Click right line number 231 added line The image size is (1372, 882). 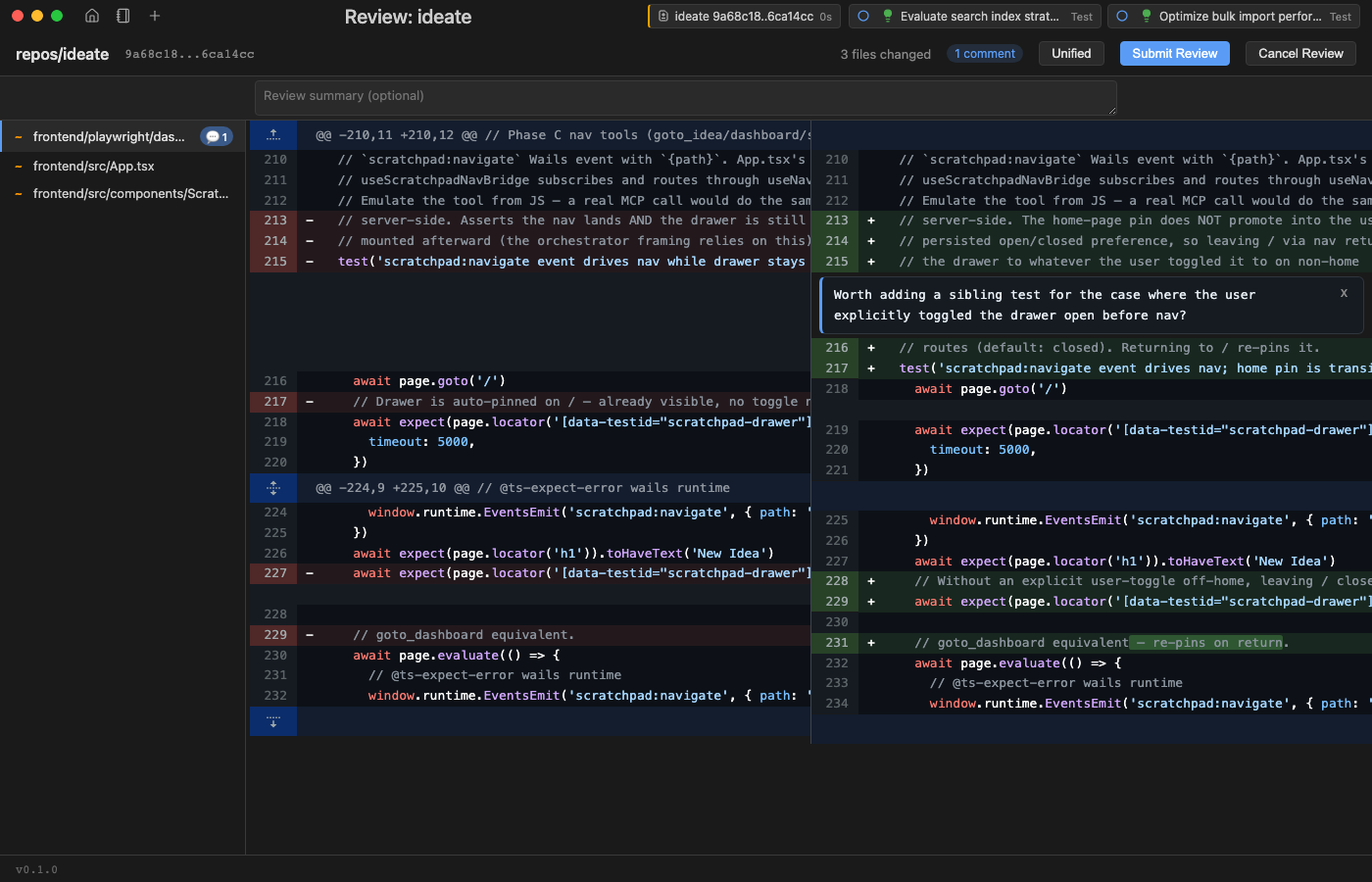837,643
